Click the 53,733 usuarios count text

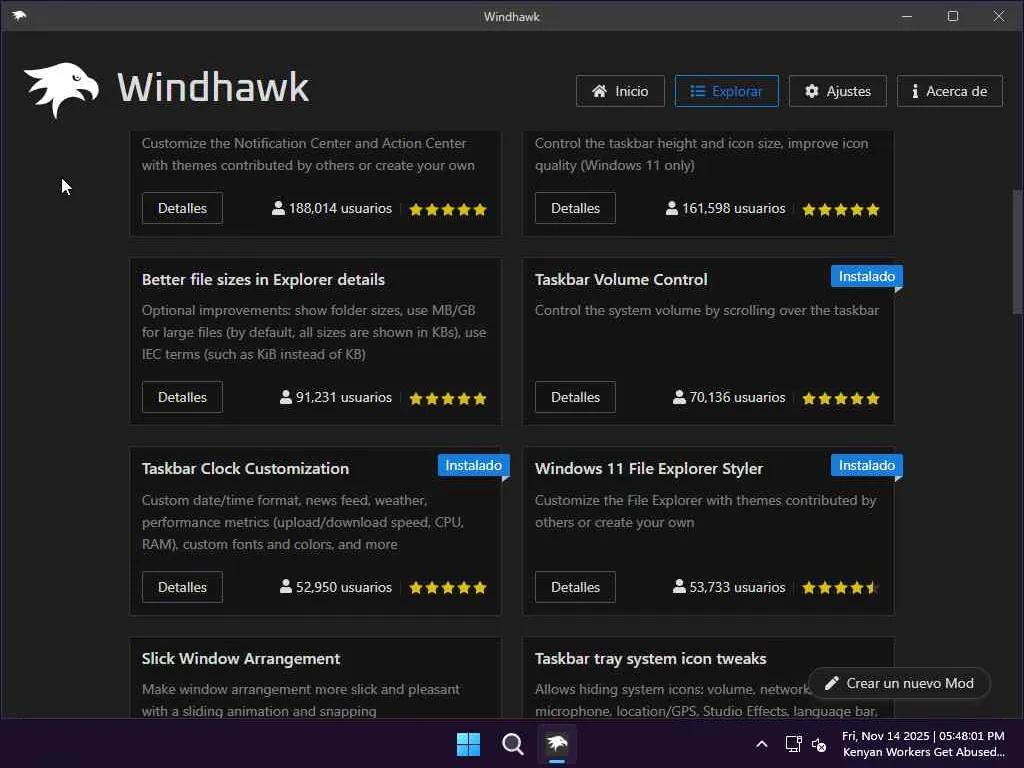pos(737,587)
